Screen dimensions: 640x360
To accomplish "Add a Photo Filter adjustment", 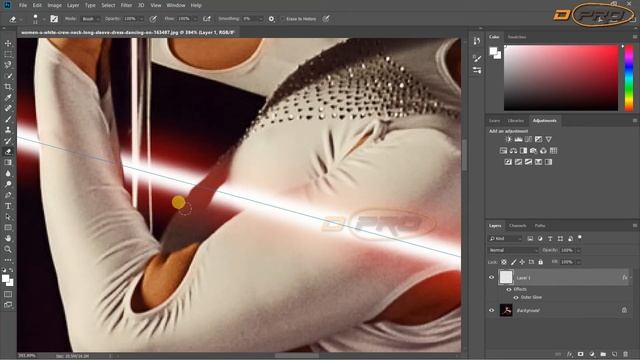I will (533, 151).
